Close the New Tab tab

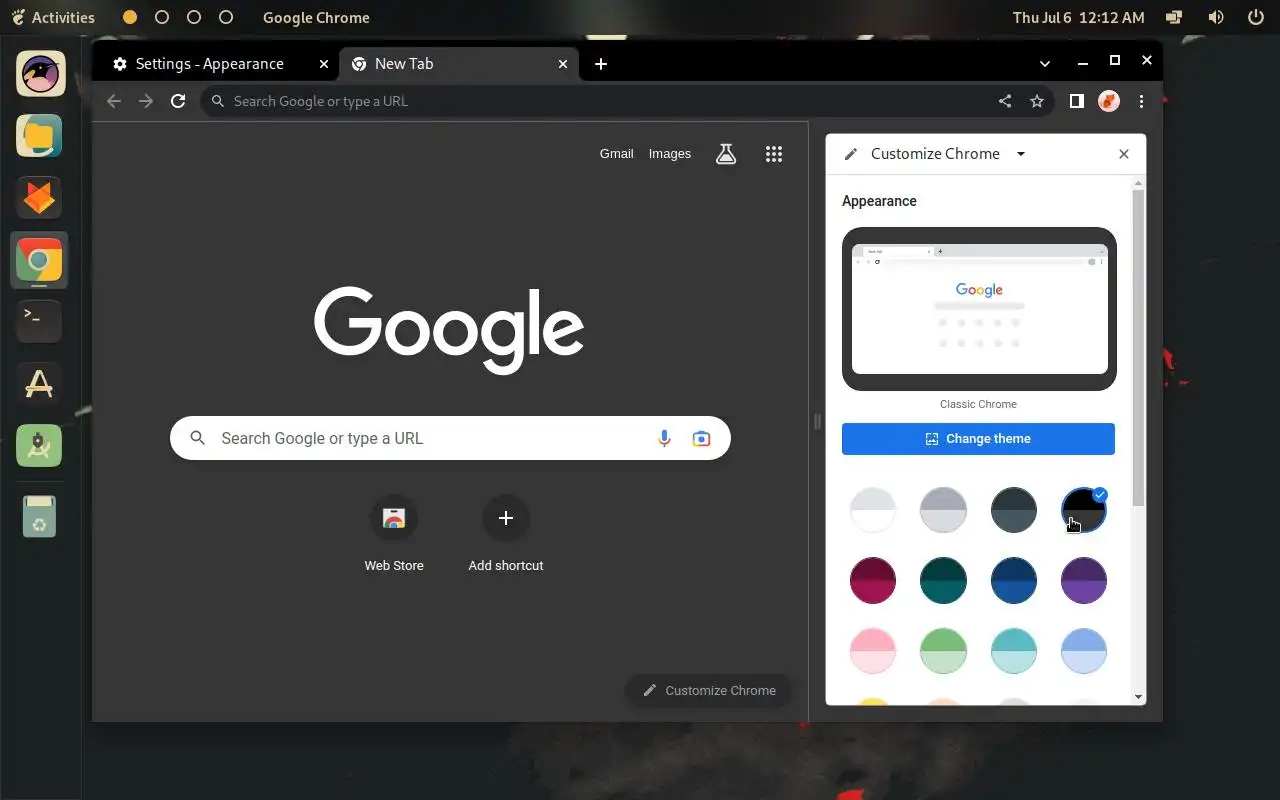click(563, 64)
